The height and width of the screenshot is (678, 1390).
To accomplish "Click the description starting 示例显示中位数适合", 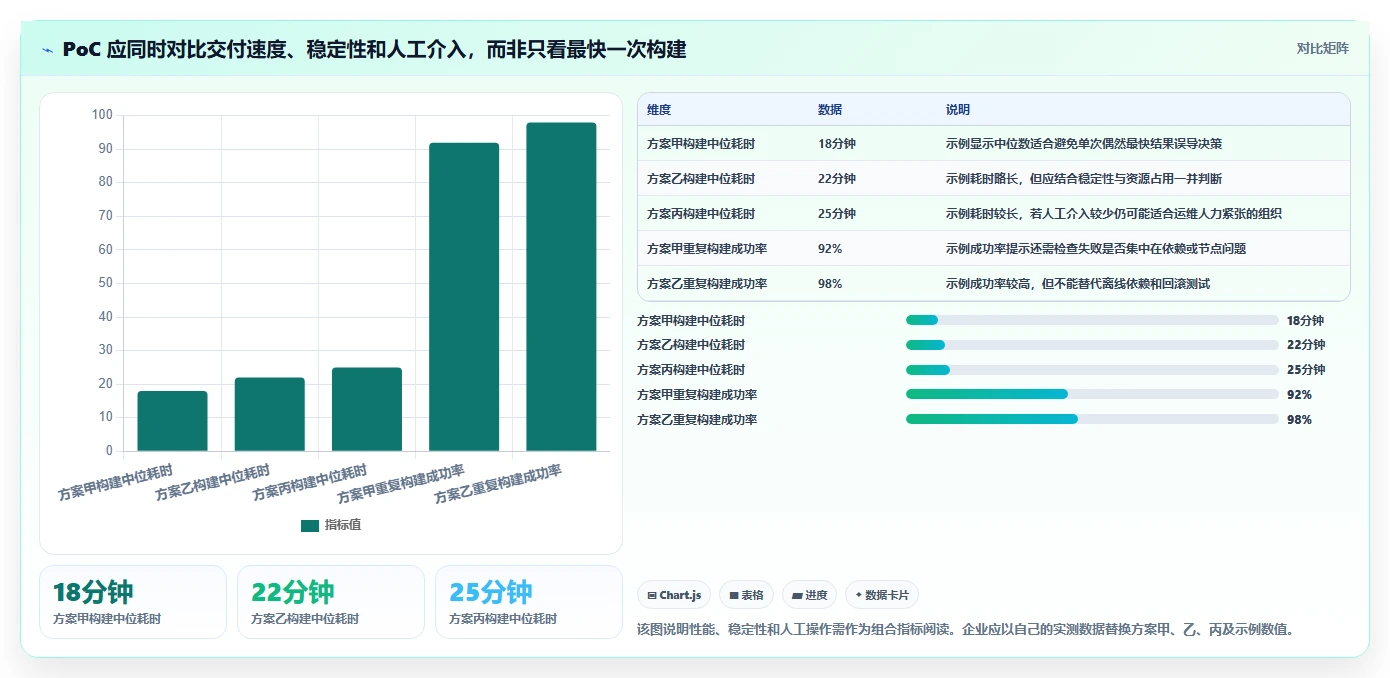I will pos(1084,144).
